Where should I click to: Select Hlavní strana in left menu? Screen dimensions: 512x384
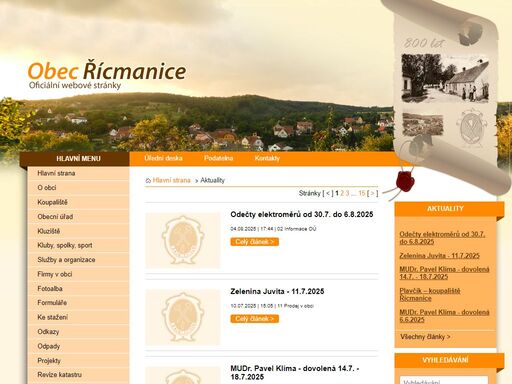coord(79,173)
